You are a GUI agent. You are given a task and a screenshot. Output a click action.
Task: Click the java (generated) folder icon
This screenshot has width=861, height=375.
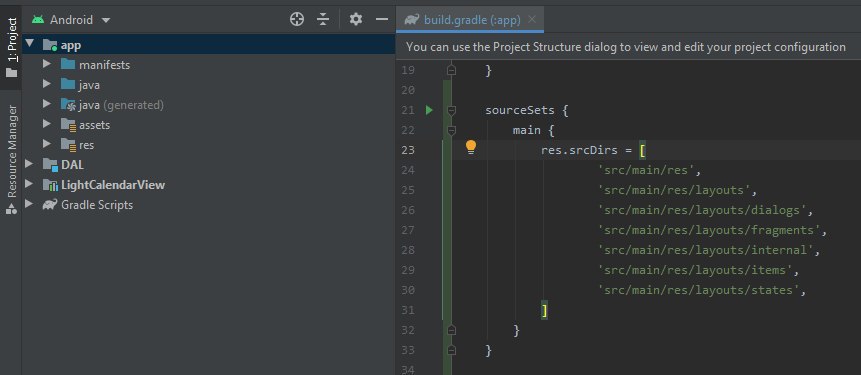pos(68,104)
